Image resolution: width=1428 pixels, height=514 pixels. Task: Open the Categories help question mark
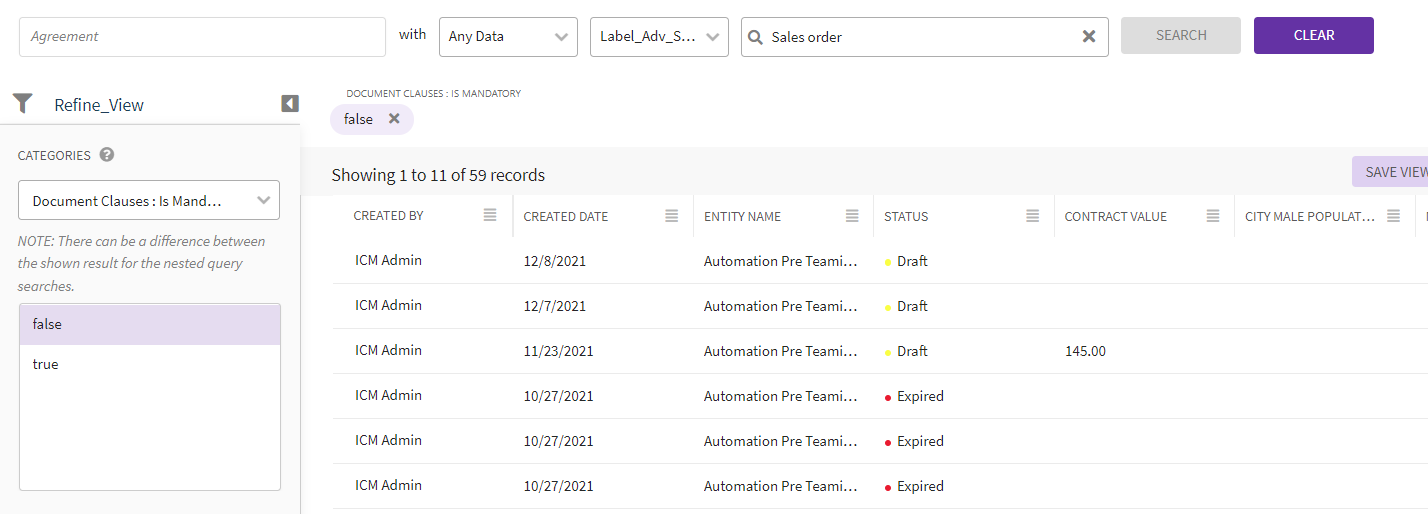coord(107,155)
